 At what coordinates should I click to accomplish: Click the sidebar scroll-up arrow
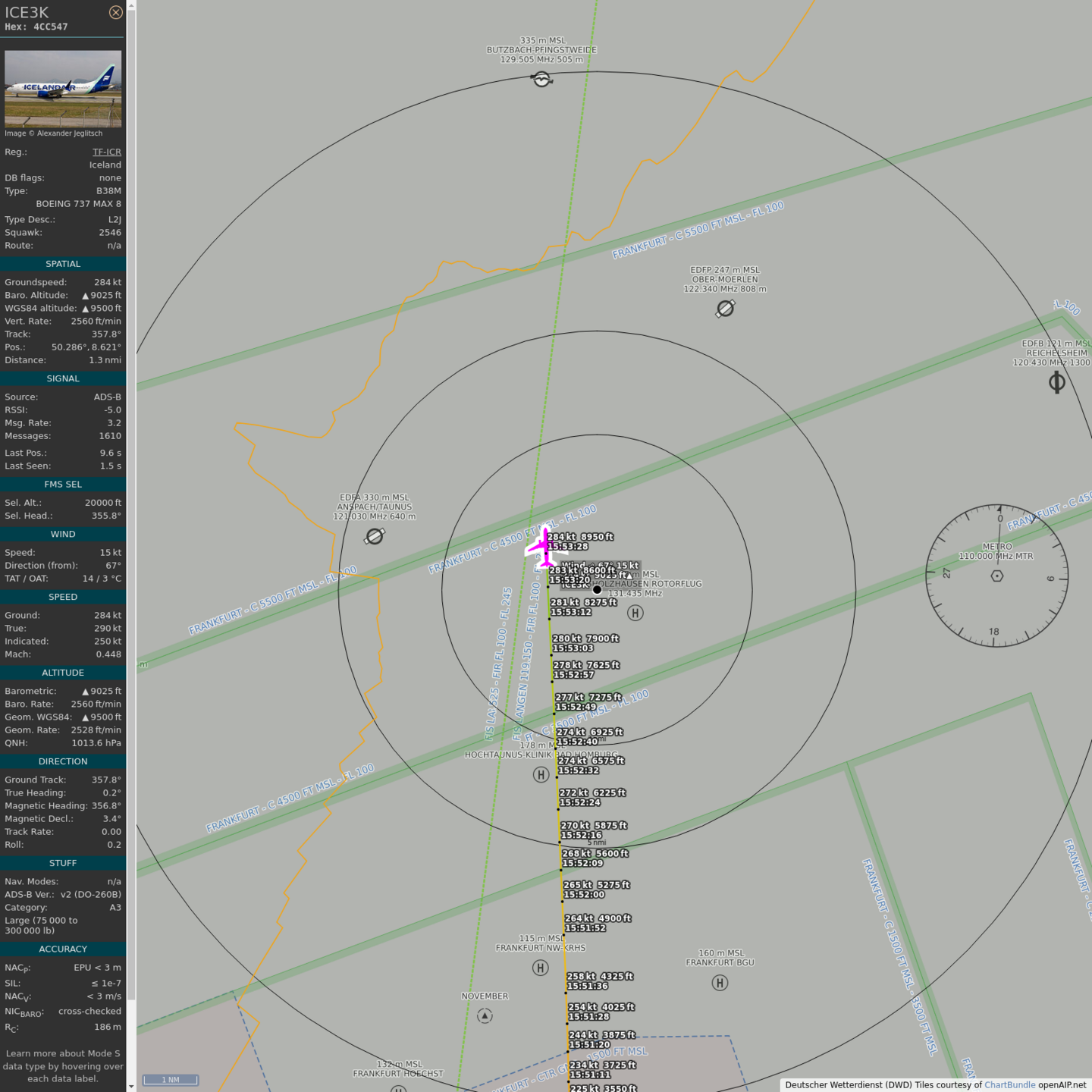point(131,5)
